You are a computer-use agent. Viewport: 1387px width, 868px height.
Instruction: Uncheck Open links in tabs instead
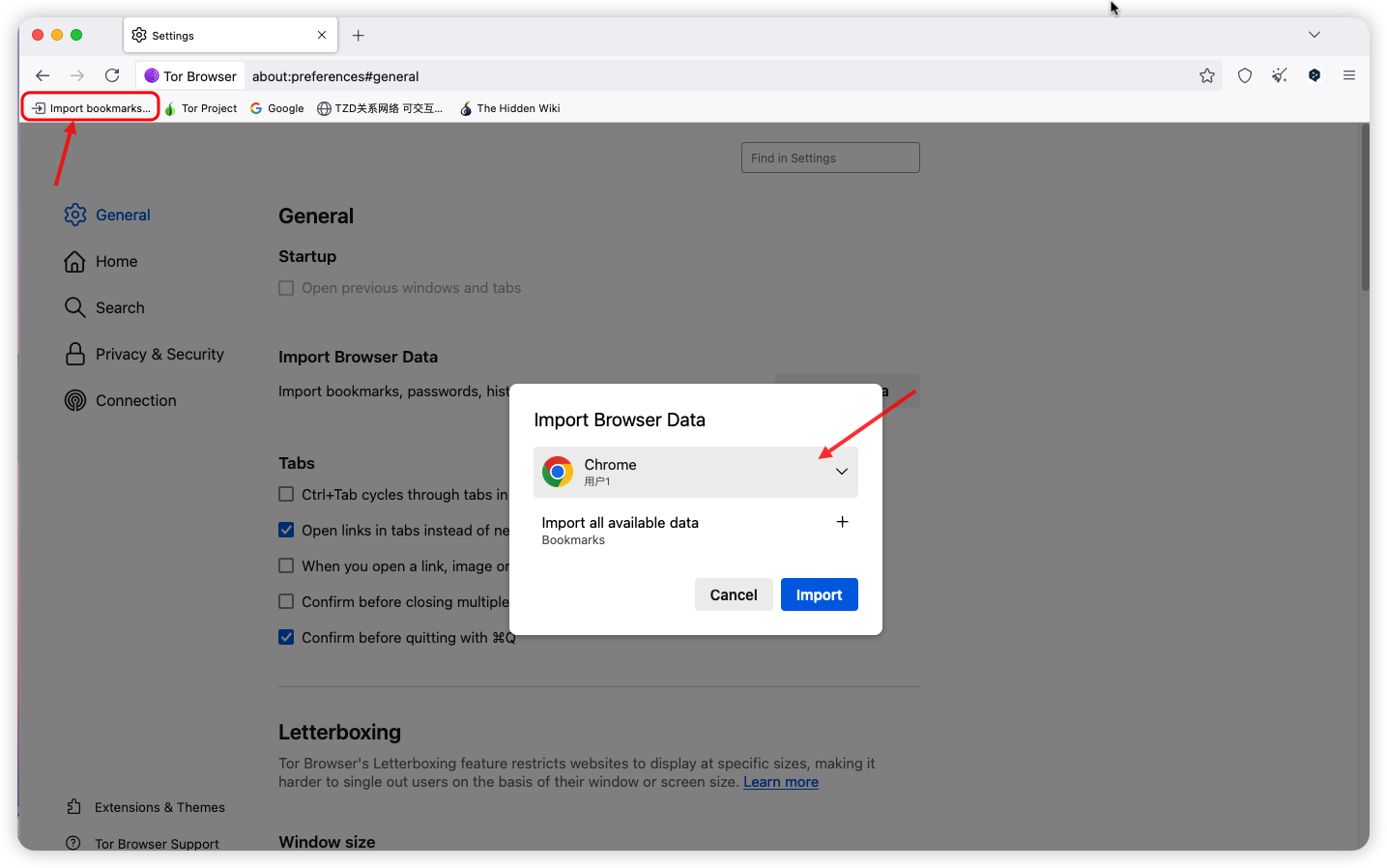click(x=286, y=530)
